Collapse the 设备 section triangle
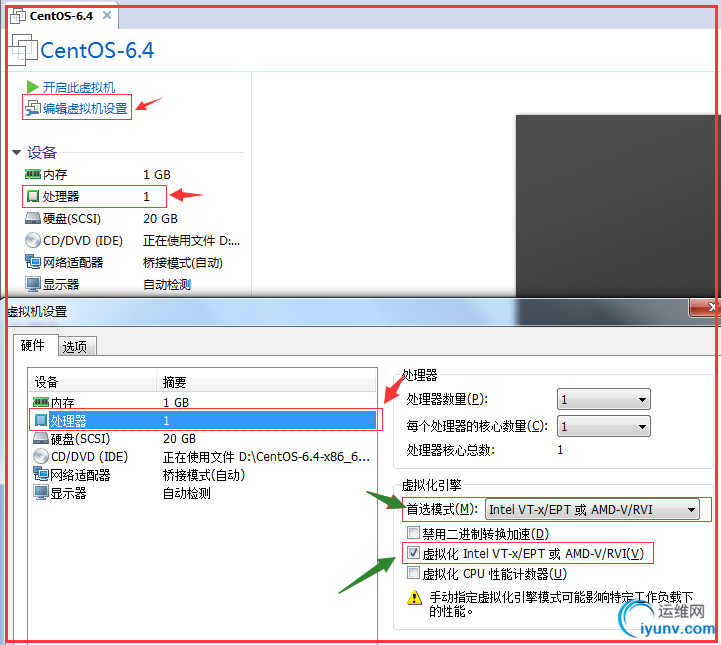 17,152
